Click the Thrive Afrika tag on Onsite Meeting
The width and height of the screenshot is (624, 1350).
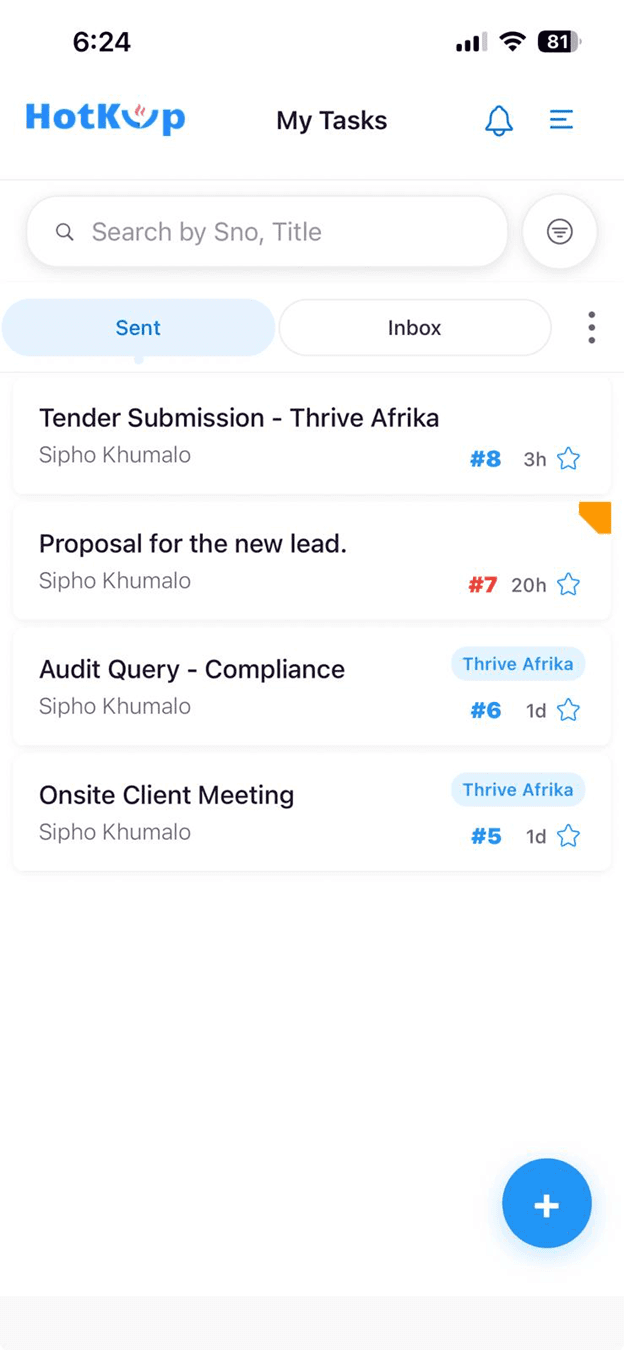(x=518, y=790)
